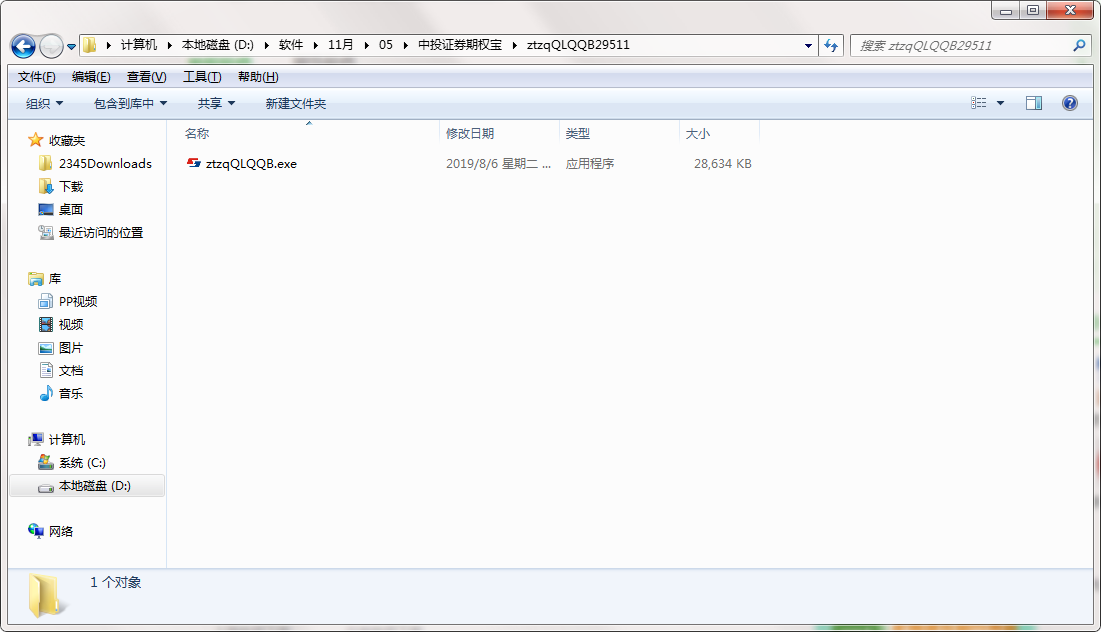Viewport: 1101px width, 632px height.
Task: Select the file name ztzqQLQQB.exe
Action: click(x=251, y=164)
